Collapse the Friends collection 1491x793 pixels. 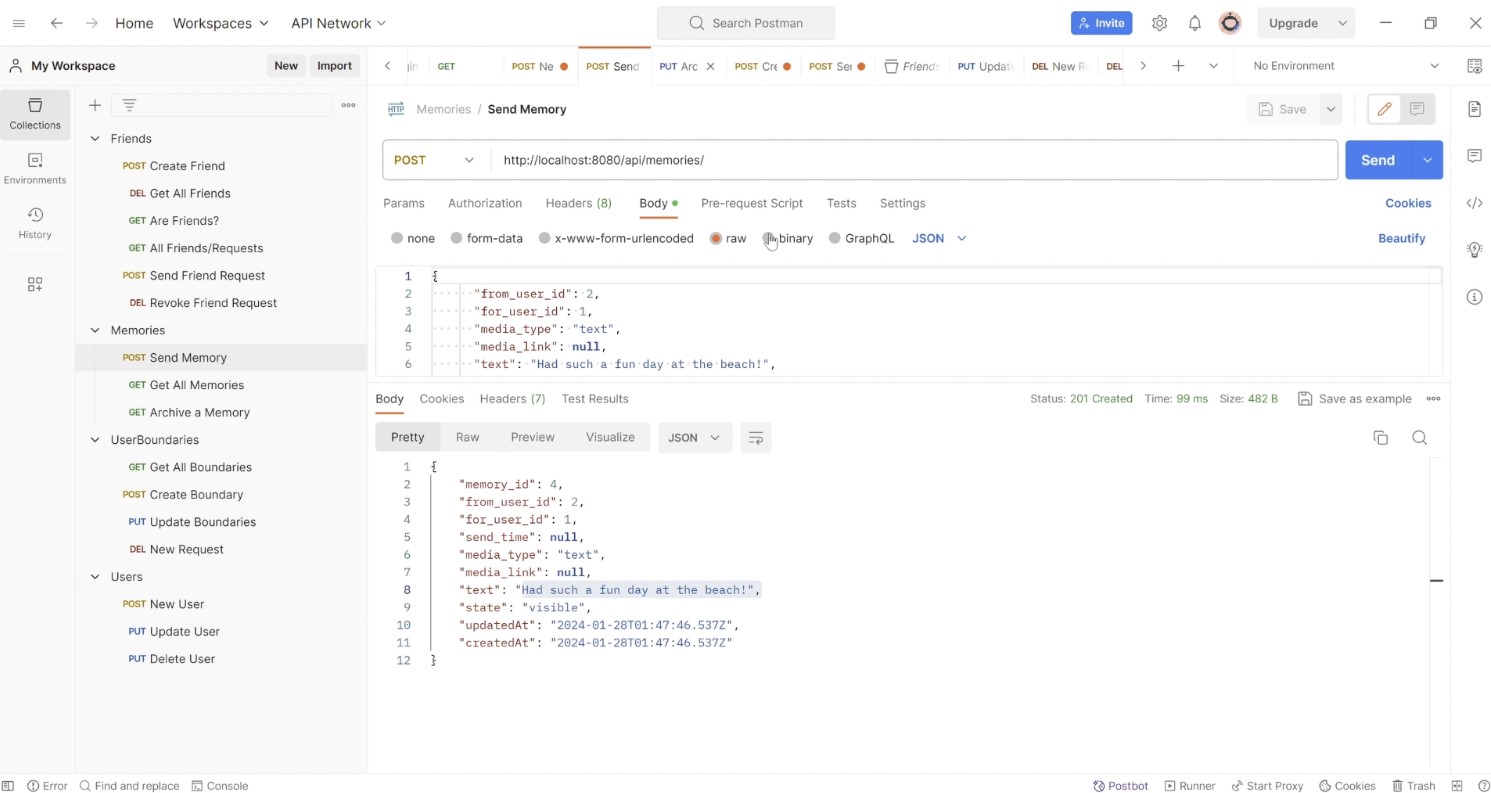pos(95,139)
